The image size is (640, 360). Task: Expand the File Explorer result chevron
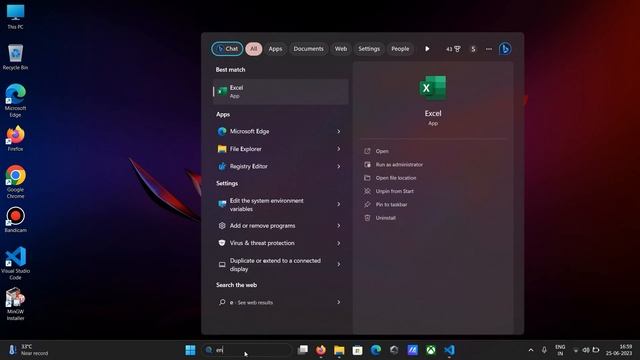pos(338,149)
